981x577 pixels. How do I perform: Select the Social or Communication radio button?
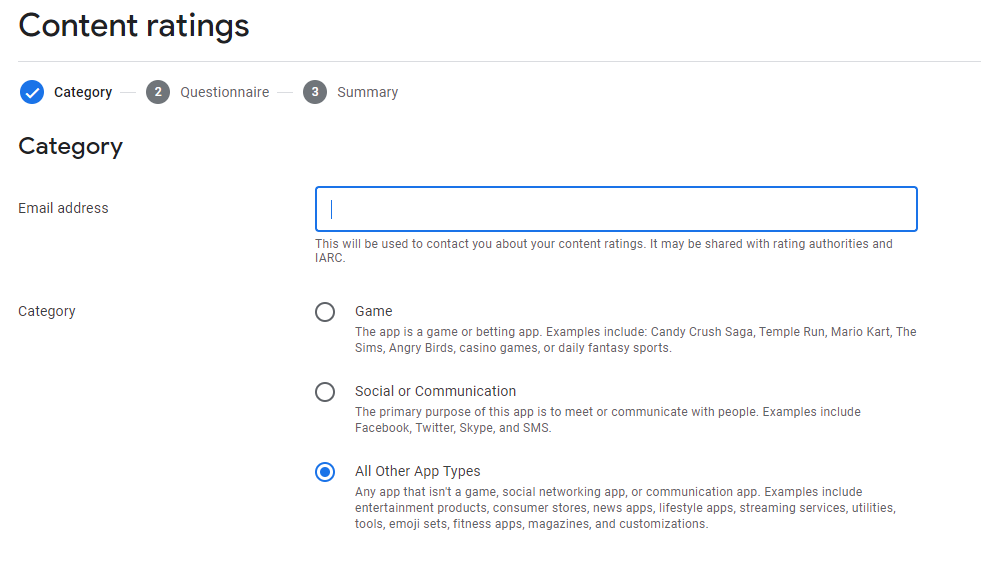click(x=325, y=392)
